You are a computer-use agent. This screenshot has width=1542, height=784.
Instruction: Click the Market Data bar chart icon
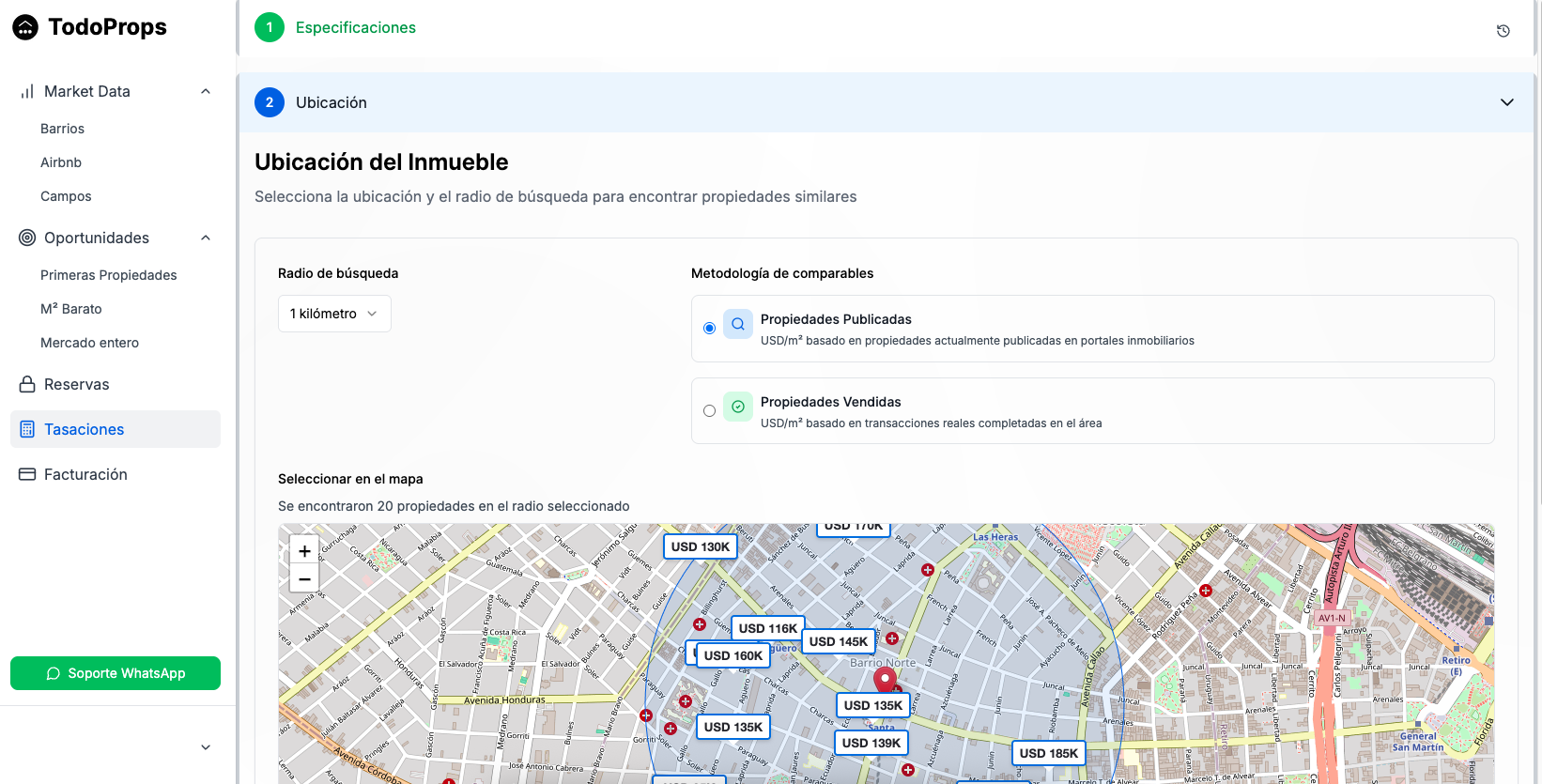(27, 91)
